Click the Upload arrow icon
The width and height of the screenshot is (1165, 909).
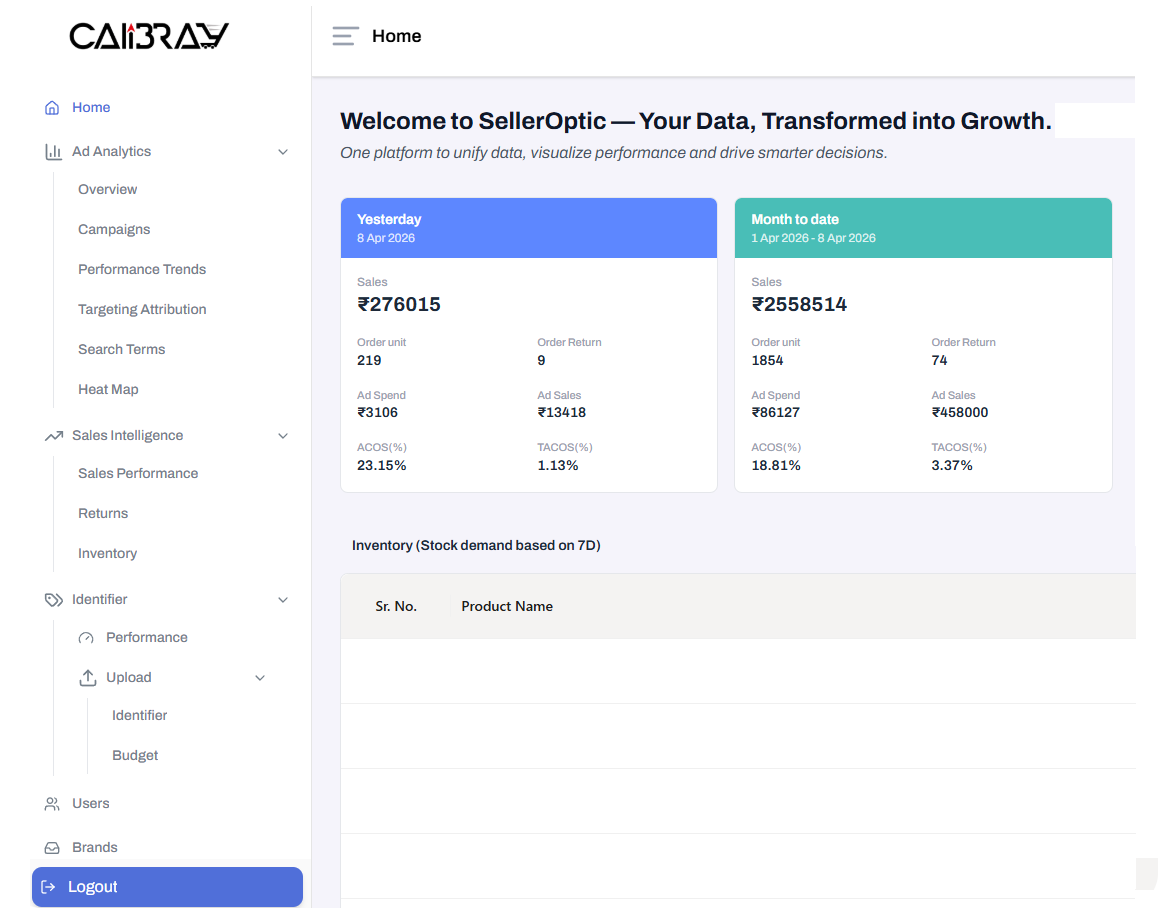(87, 678)
